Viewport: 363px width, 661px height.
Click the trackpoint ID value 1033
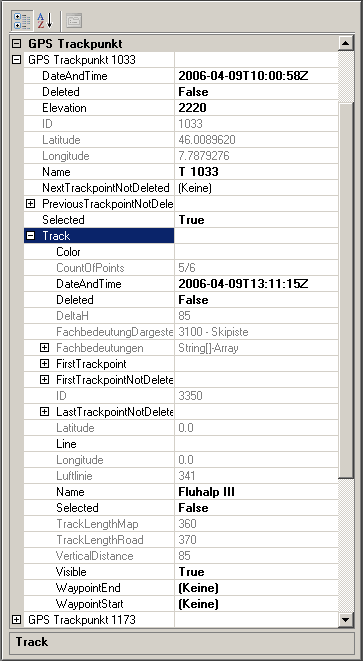pyautogui.click(x=190, y=124)
